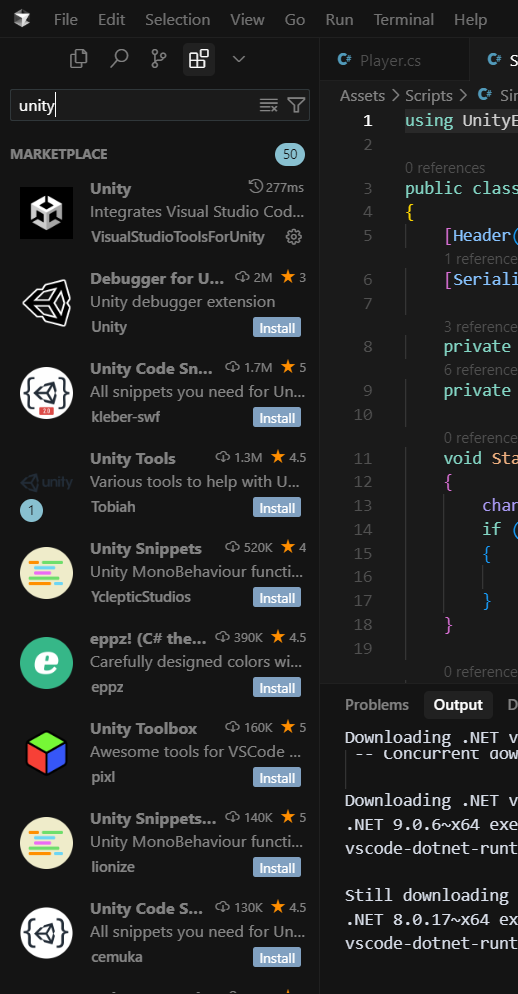Select the Scripts breadcrumb segment

[429, 96]
